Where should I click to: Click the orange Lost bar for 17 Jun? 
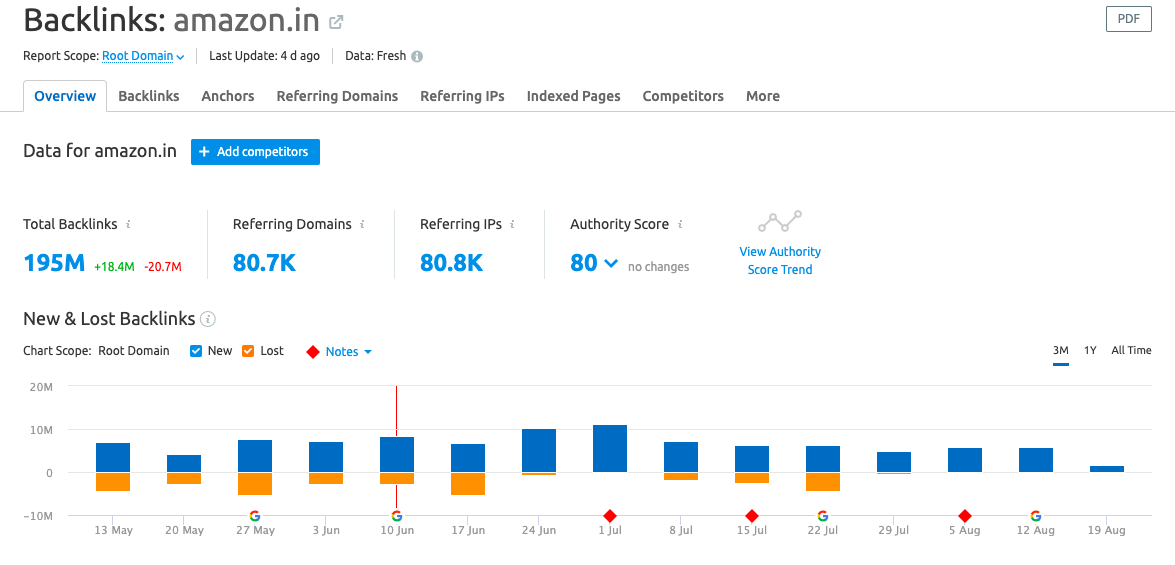point(468,484)
